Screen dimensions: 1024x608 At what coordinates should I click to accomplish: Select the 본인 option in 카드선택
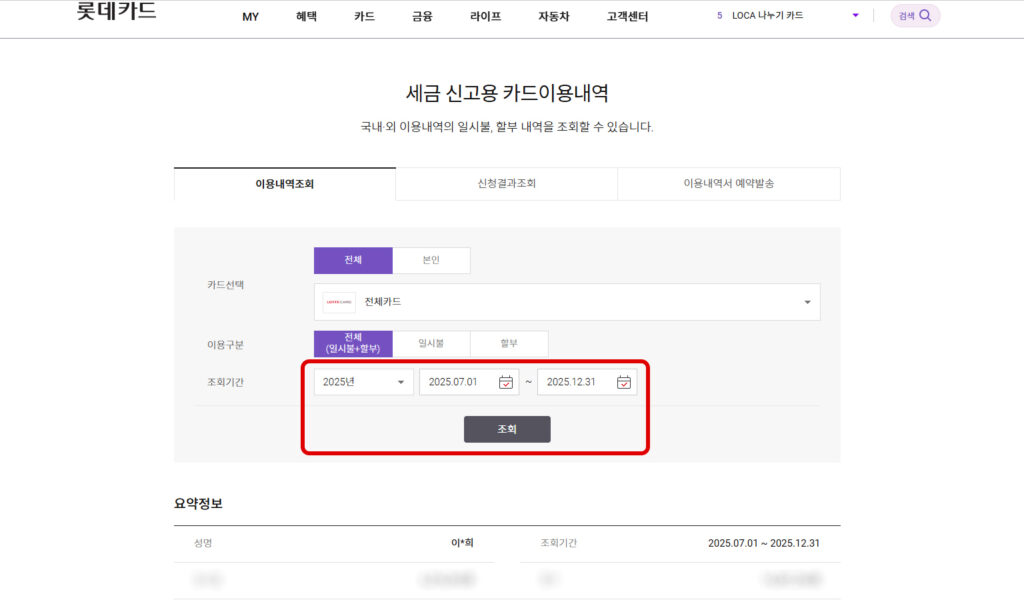(431, 260)
